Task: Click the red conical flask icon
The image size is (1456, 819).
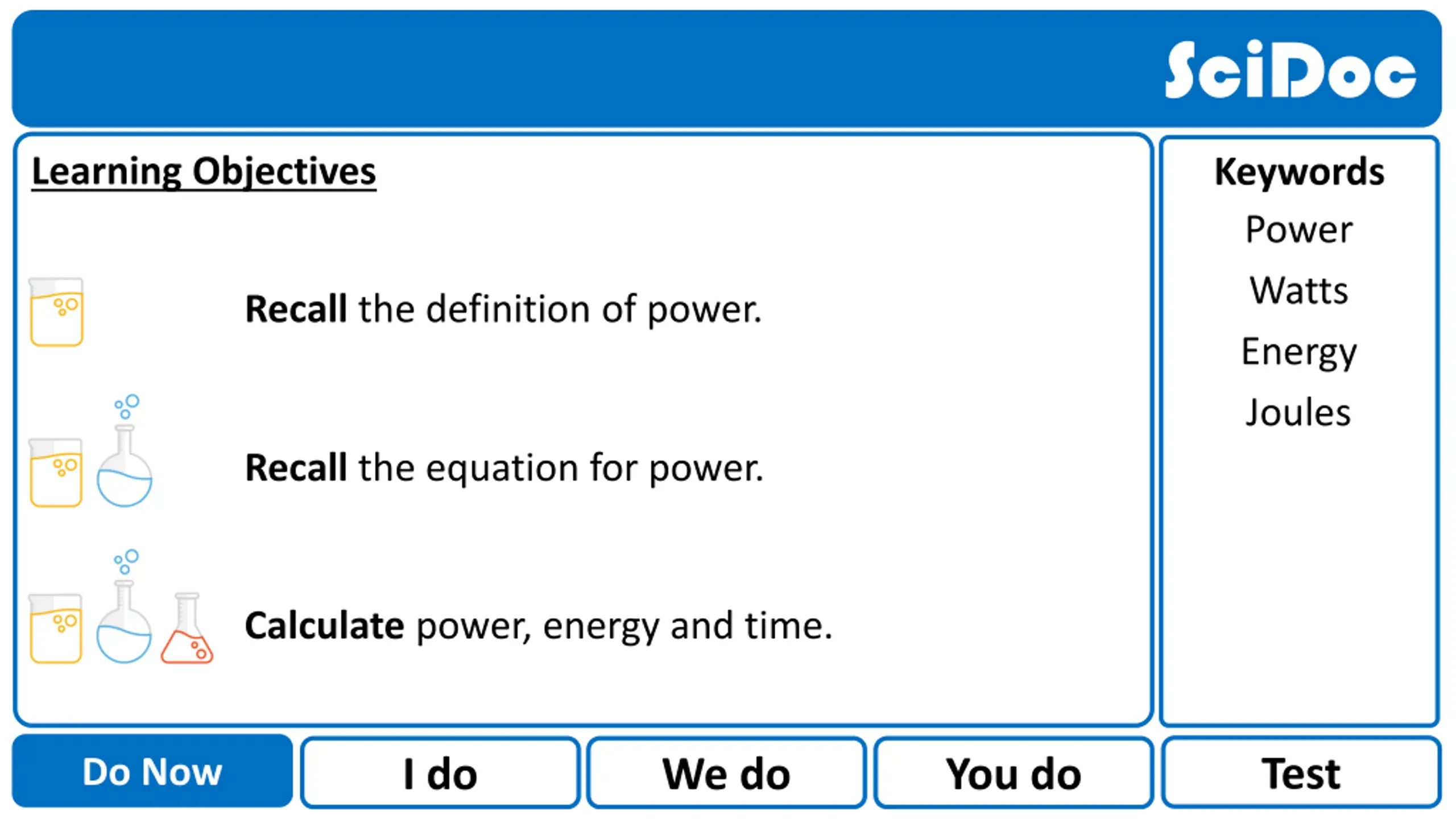Action: [x=187, y=628]
